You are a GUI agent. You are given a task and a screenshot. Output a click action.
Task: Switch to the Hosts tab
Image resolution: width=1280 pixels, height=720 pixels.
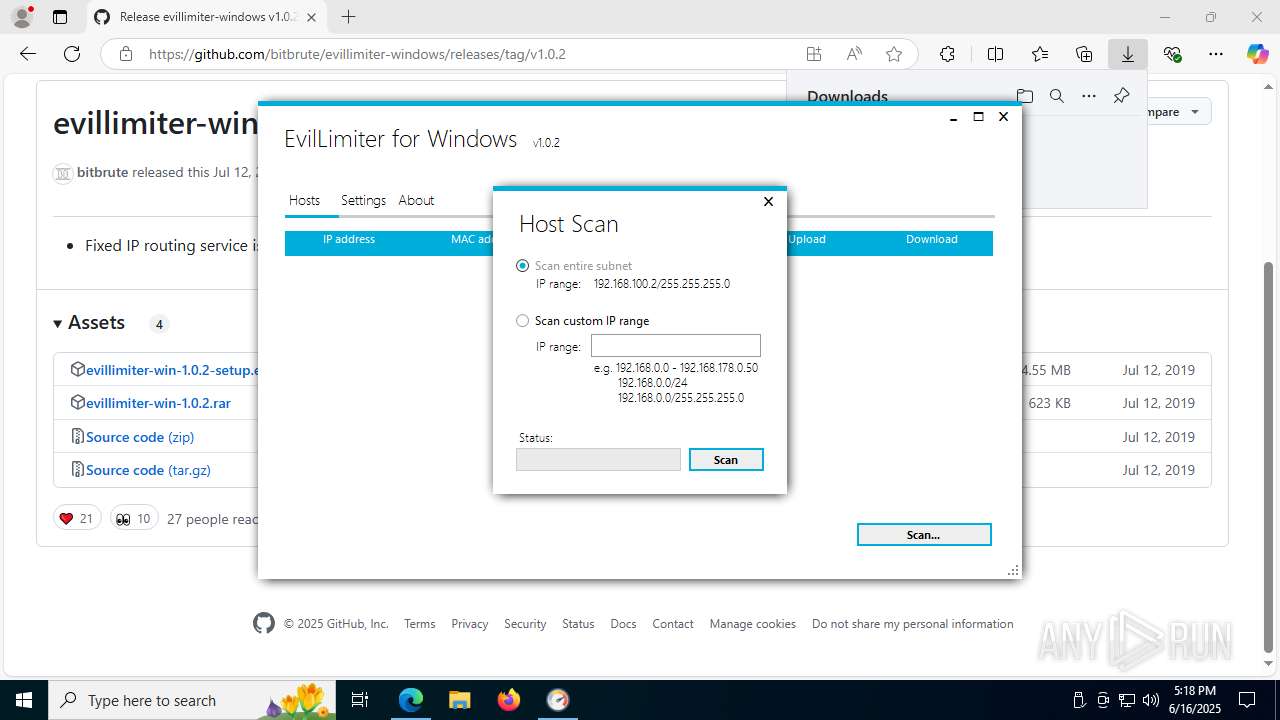click(x=304, y=200)
